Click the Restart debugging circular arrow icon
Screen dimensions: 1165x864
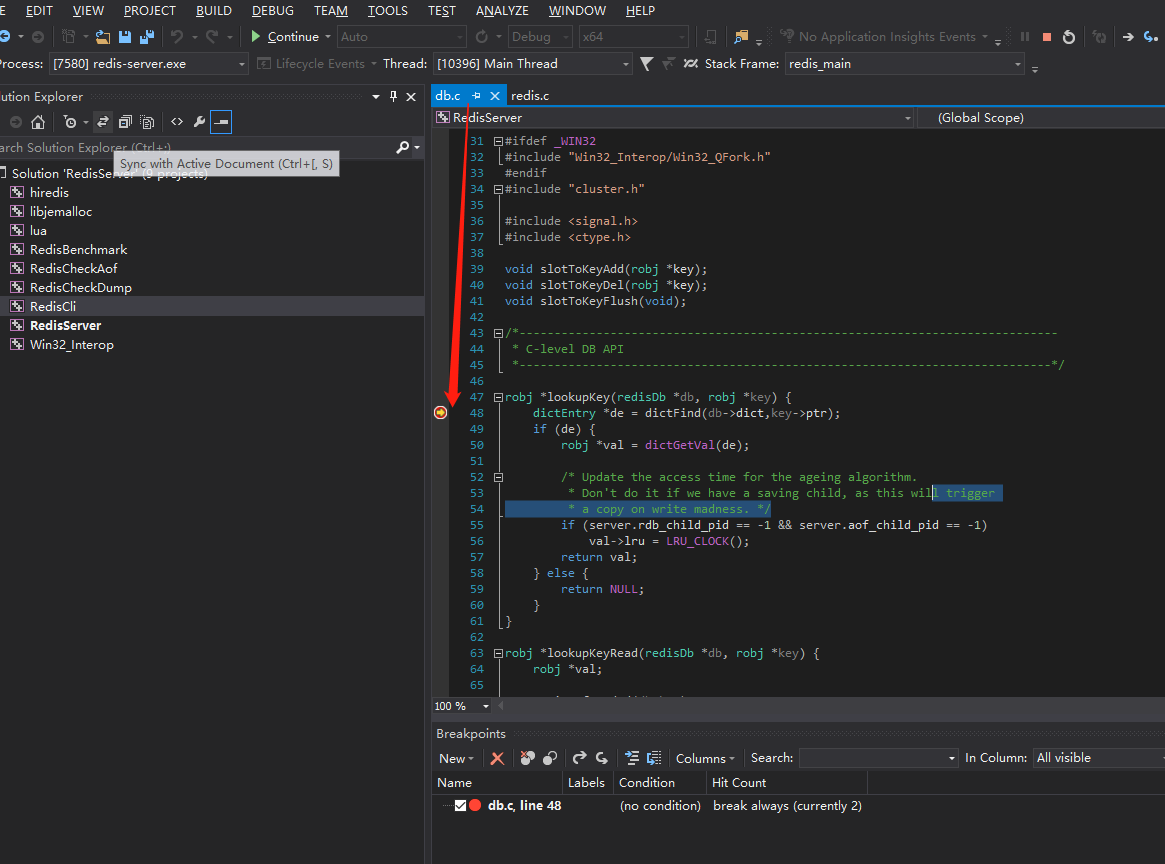pyautogui.click(x=1069, y=36)
